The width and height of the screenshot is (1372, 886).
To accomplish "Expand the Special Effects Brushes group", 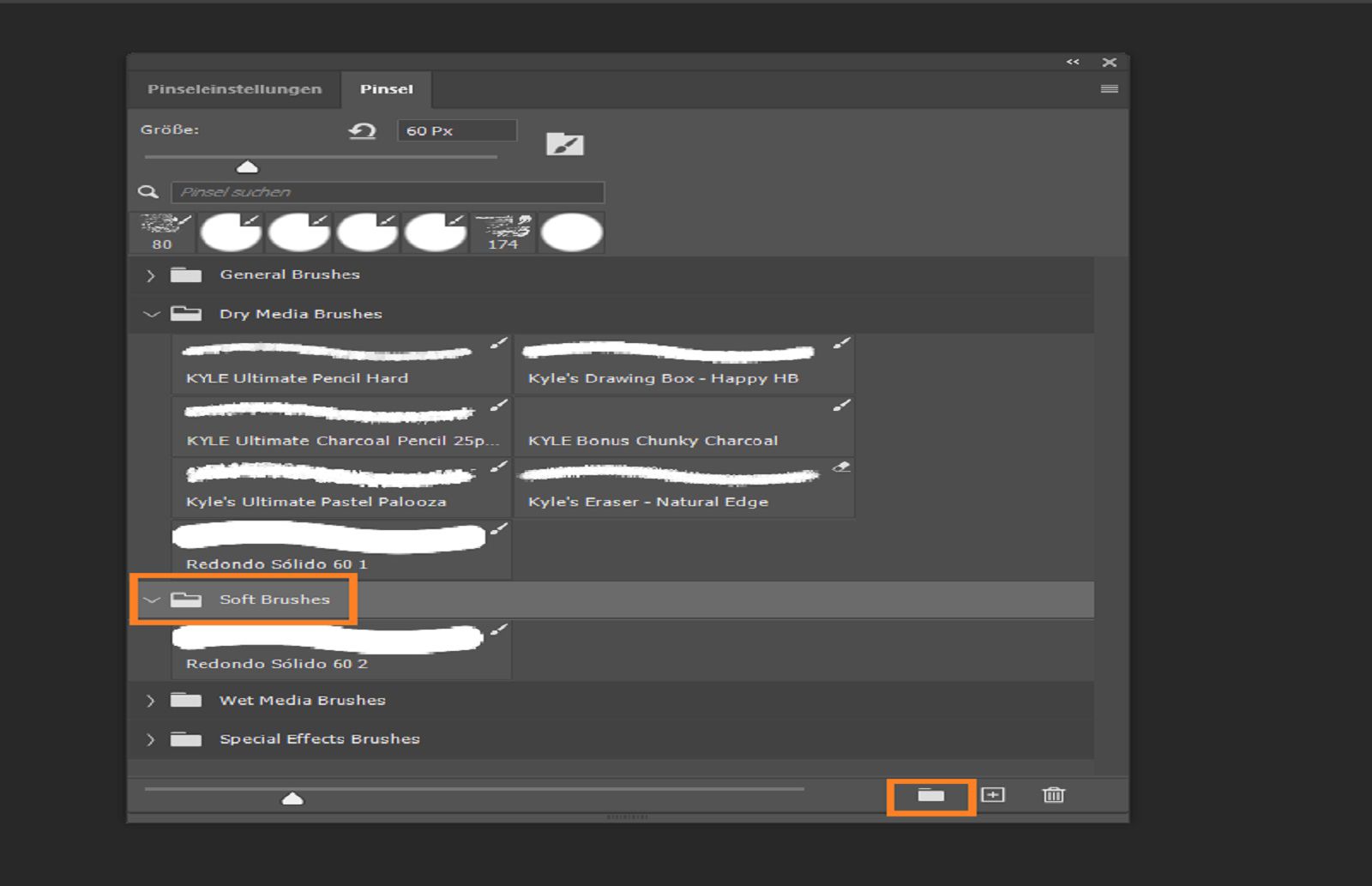I will coord(151,738).
